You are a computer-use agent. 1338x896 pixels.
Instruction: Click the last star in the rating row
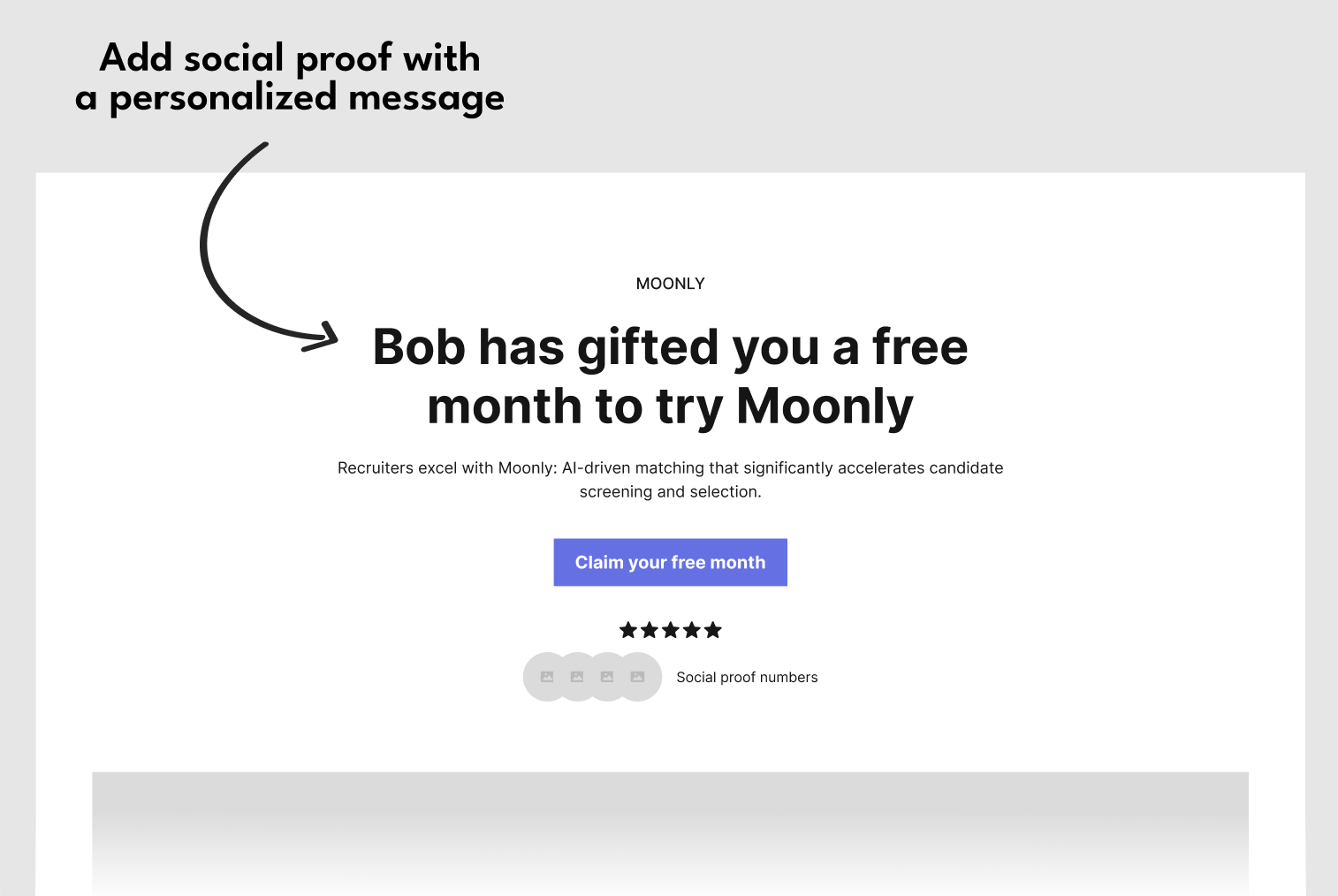[712, 630]
